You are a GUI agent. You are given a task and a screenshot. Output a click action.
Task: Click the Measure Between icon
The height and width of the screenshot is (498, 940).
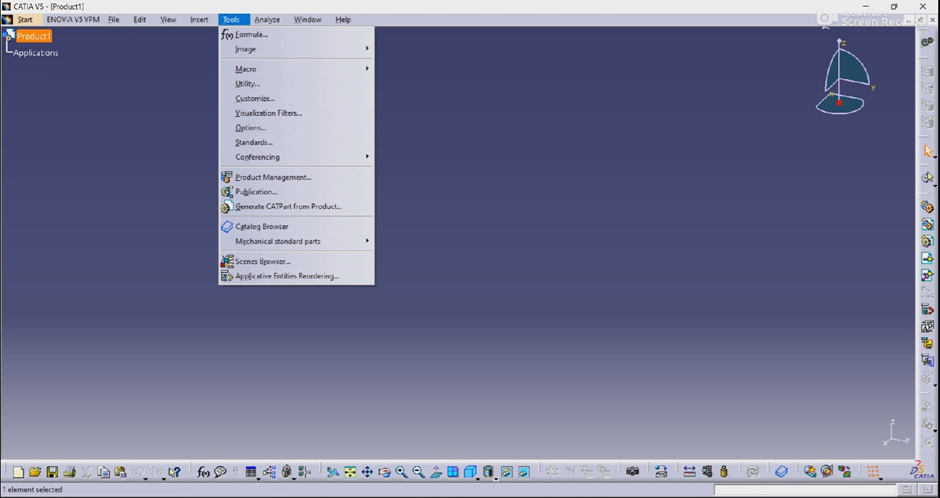[x=689, y=472]
